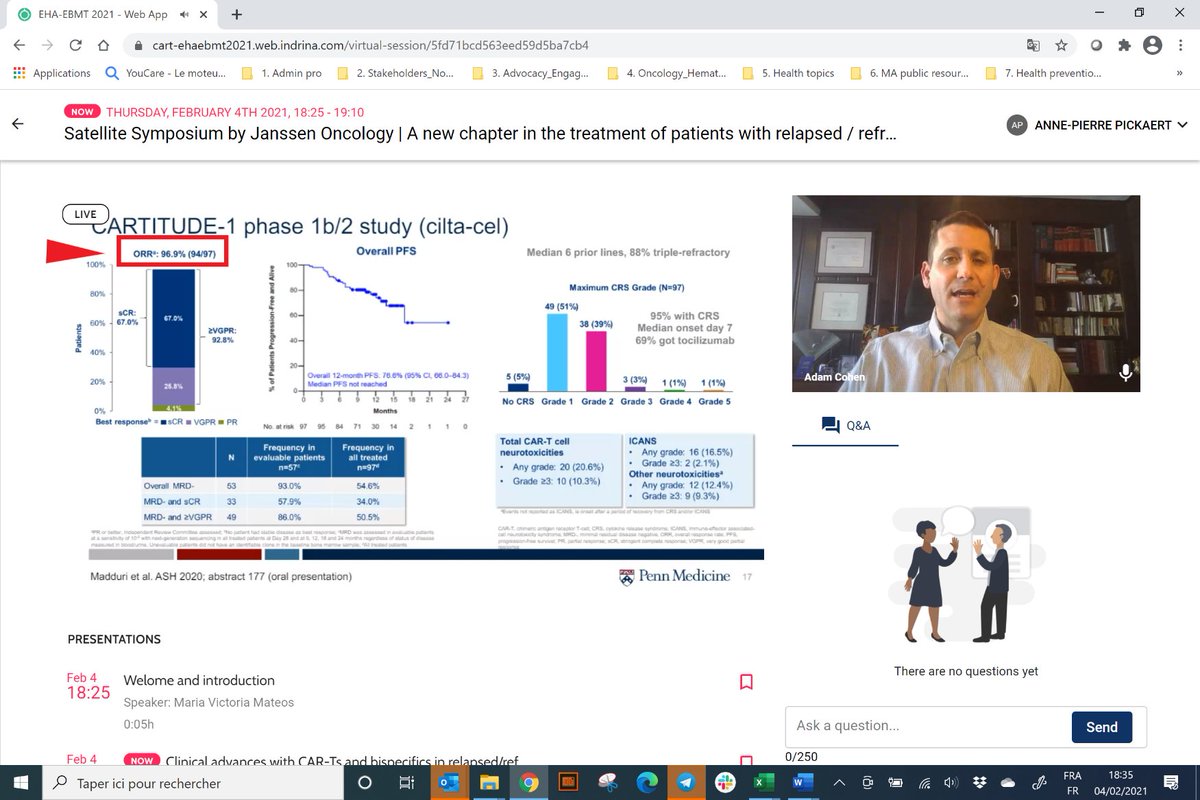
Task: Close the EHA-EBMT 2021 tab
Action: (203, 14)
